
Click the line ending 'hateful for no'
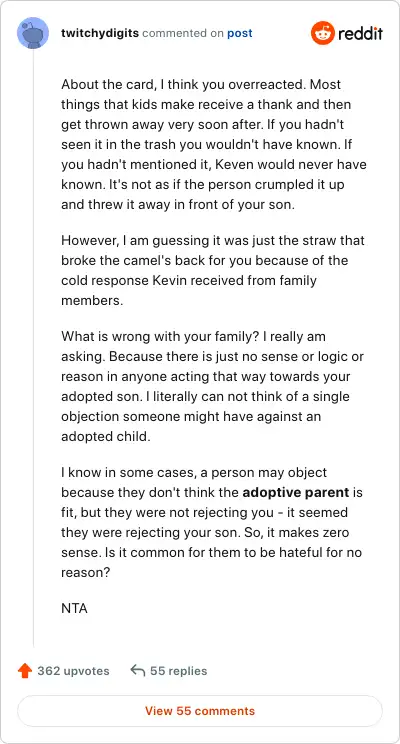(x=211, y=552)
